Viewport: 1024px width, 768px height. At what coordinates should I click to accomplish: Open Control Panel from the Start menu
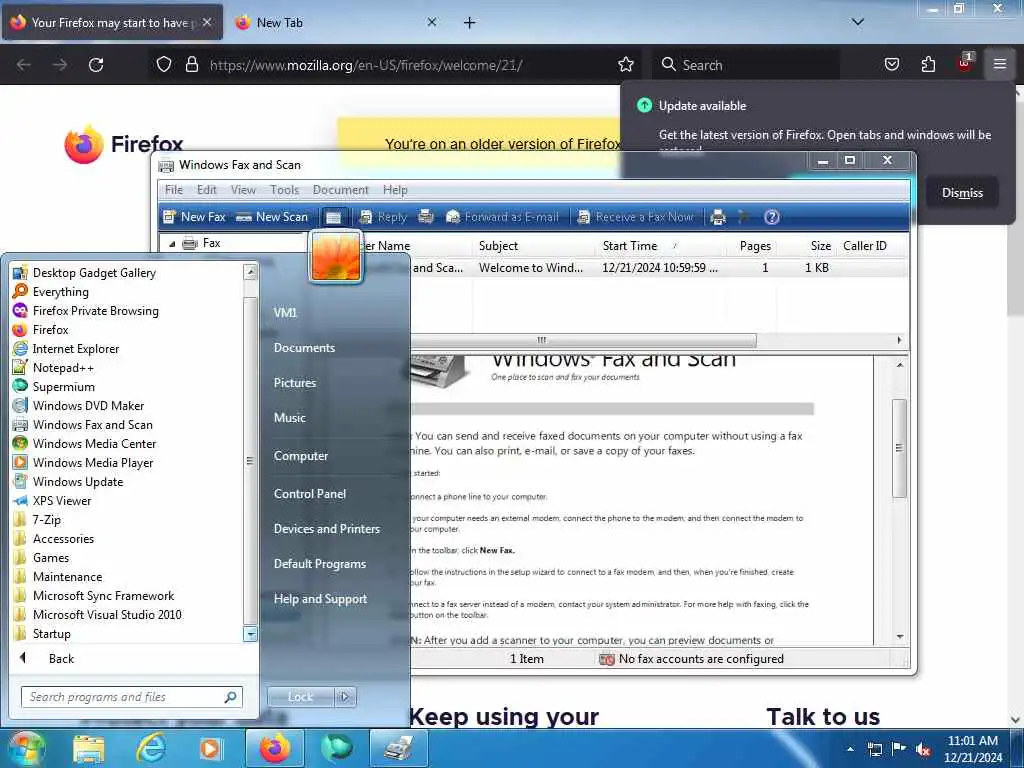310,494
